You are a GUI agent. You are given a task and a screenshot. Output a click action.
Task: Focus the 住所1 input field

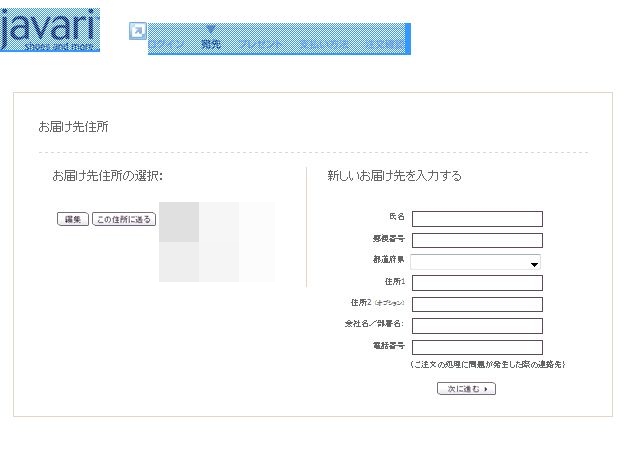click(477, 283)
